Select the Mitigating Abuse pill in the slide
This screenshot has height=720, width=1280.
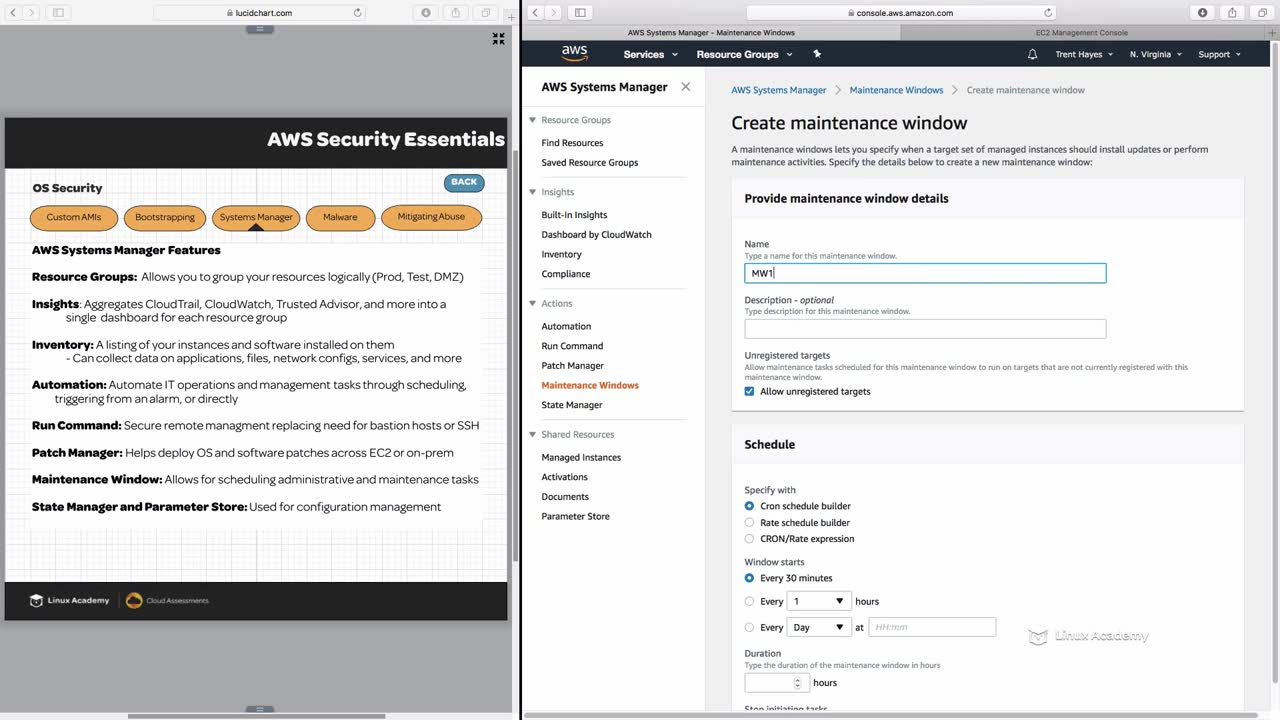coord(431,217)
